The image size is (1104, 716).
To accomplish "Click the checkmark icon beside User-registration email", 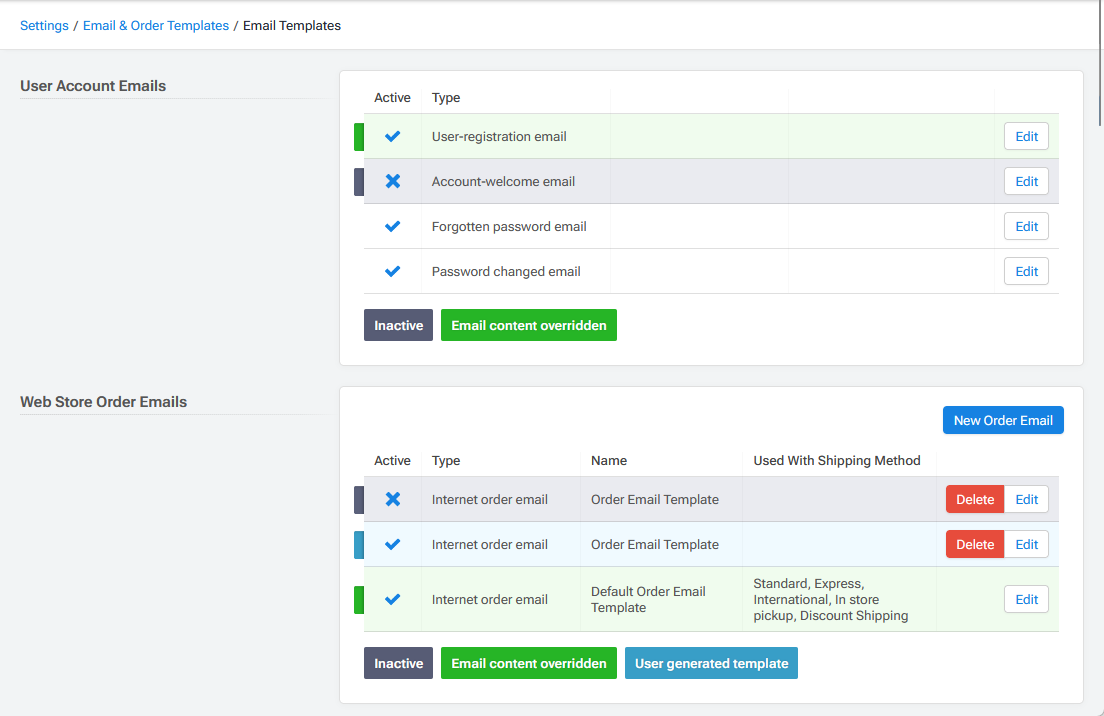I will [392, 136].
